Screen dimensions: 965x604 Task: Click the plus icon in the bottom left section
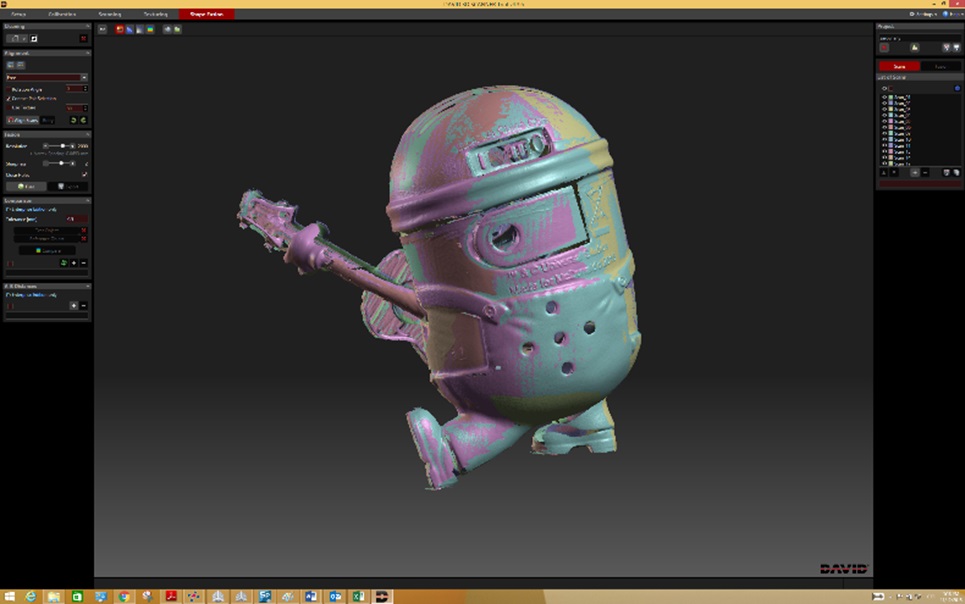tap(74, 305)
